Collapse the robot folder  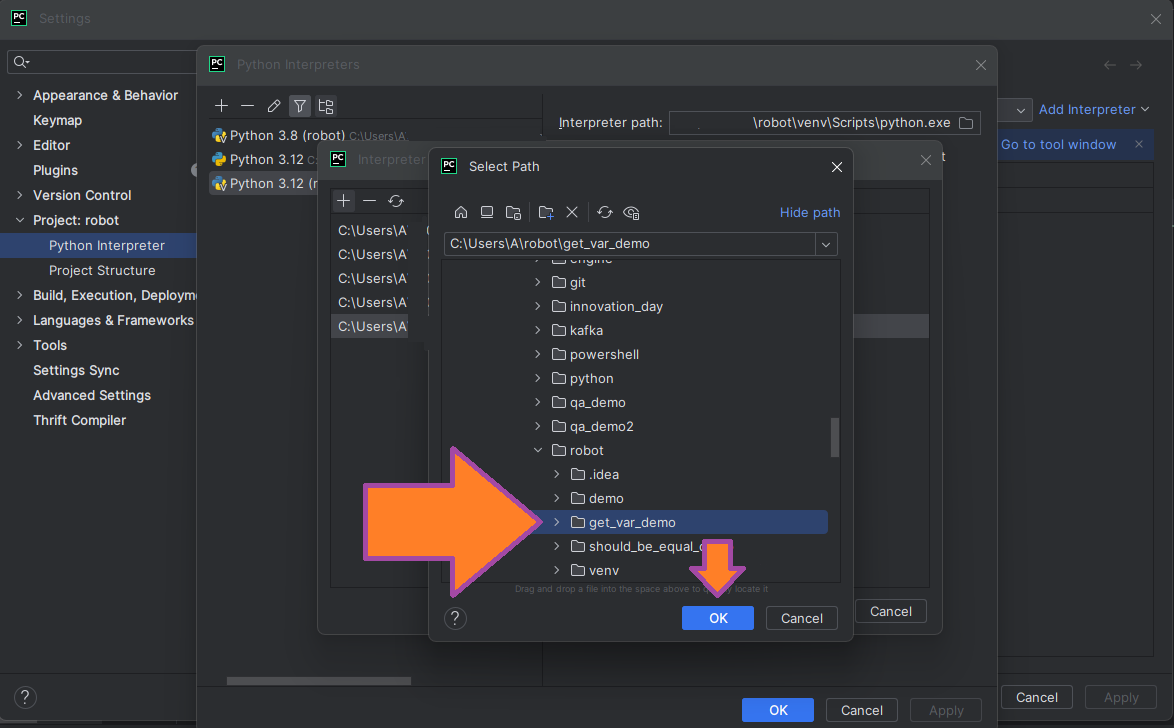pyautogui.click(x=538, y=450)
